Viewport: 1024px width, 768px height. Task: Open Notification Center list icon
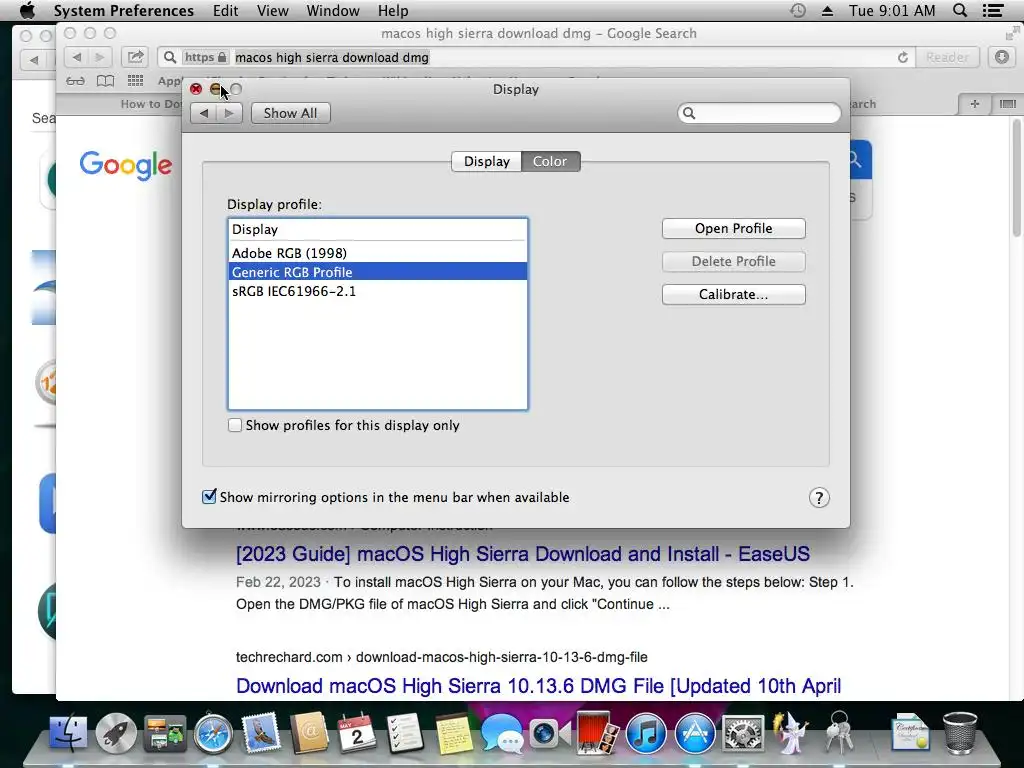point(993,10)
